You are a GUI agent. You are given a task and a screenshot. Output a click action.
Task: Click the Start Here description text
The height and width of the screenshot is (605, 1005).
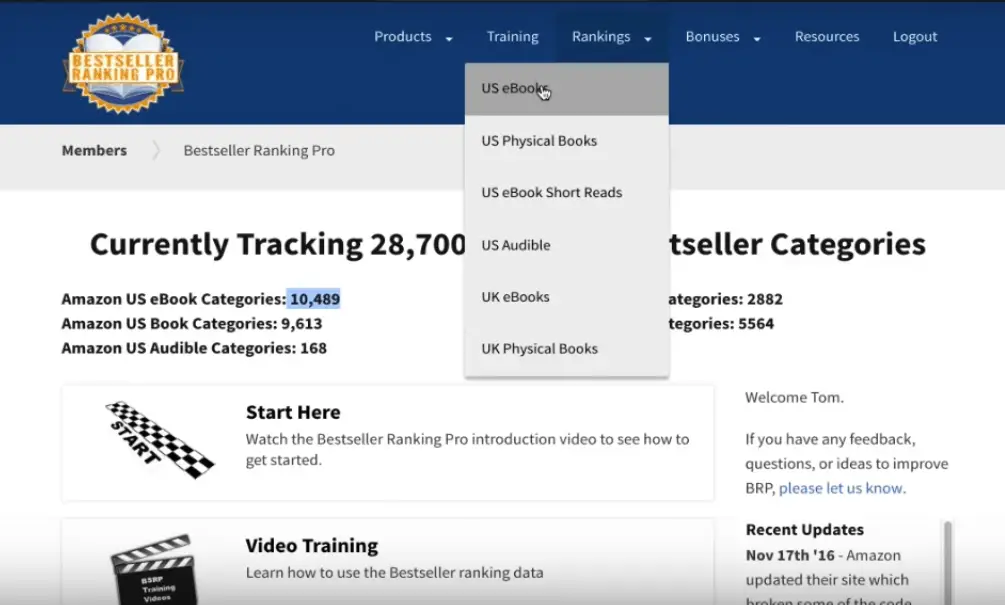coord(467,449)
